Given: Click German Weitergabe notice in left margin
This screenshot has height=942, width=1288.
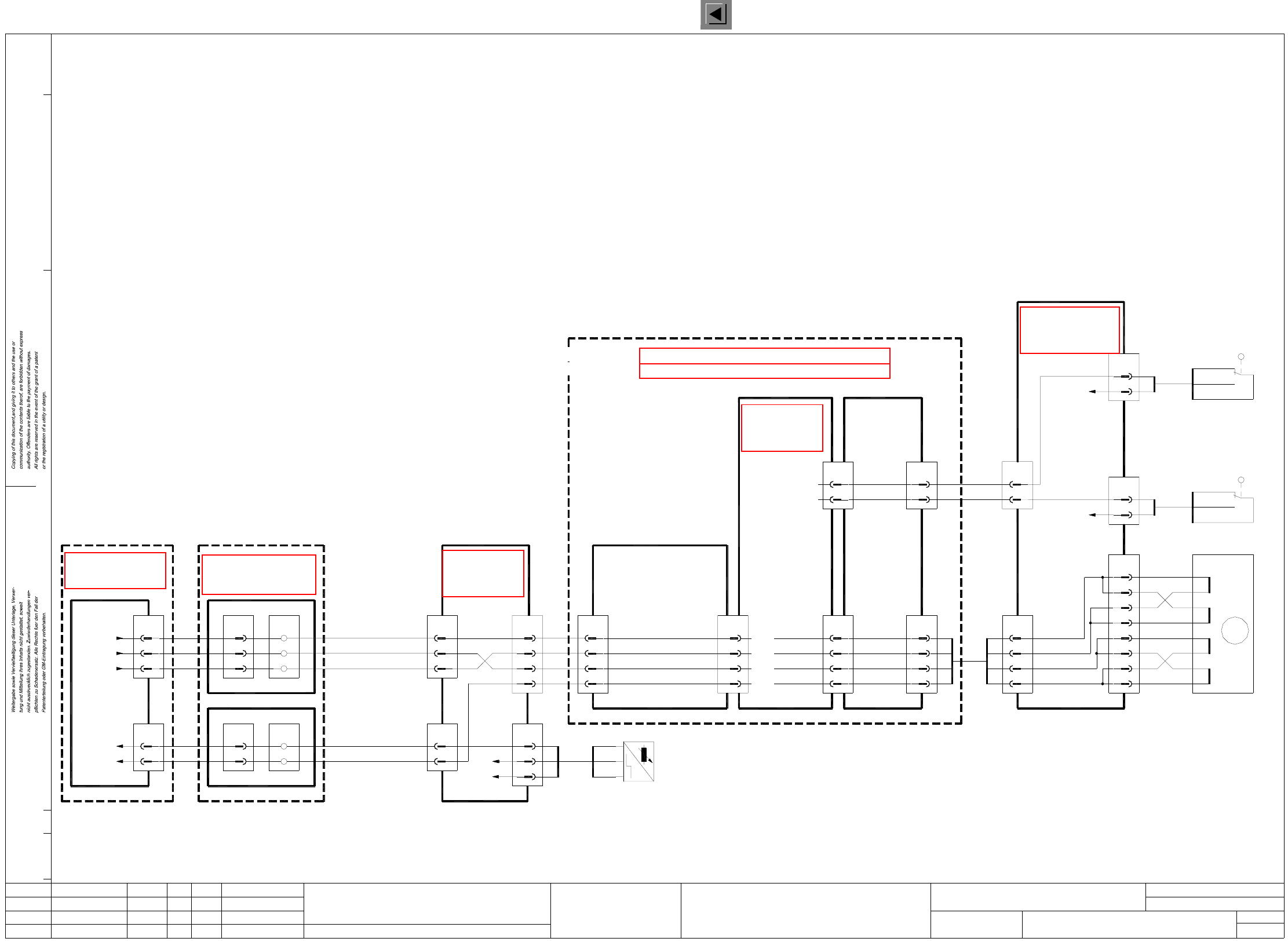Looking at the screenshot, I should (28, 649).
